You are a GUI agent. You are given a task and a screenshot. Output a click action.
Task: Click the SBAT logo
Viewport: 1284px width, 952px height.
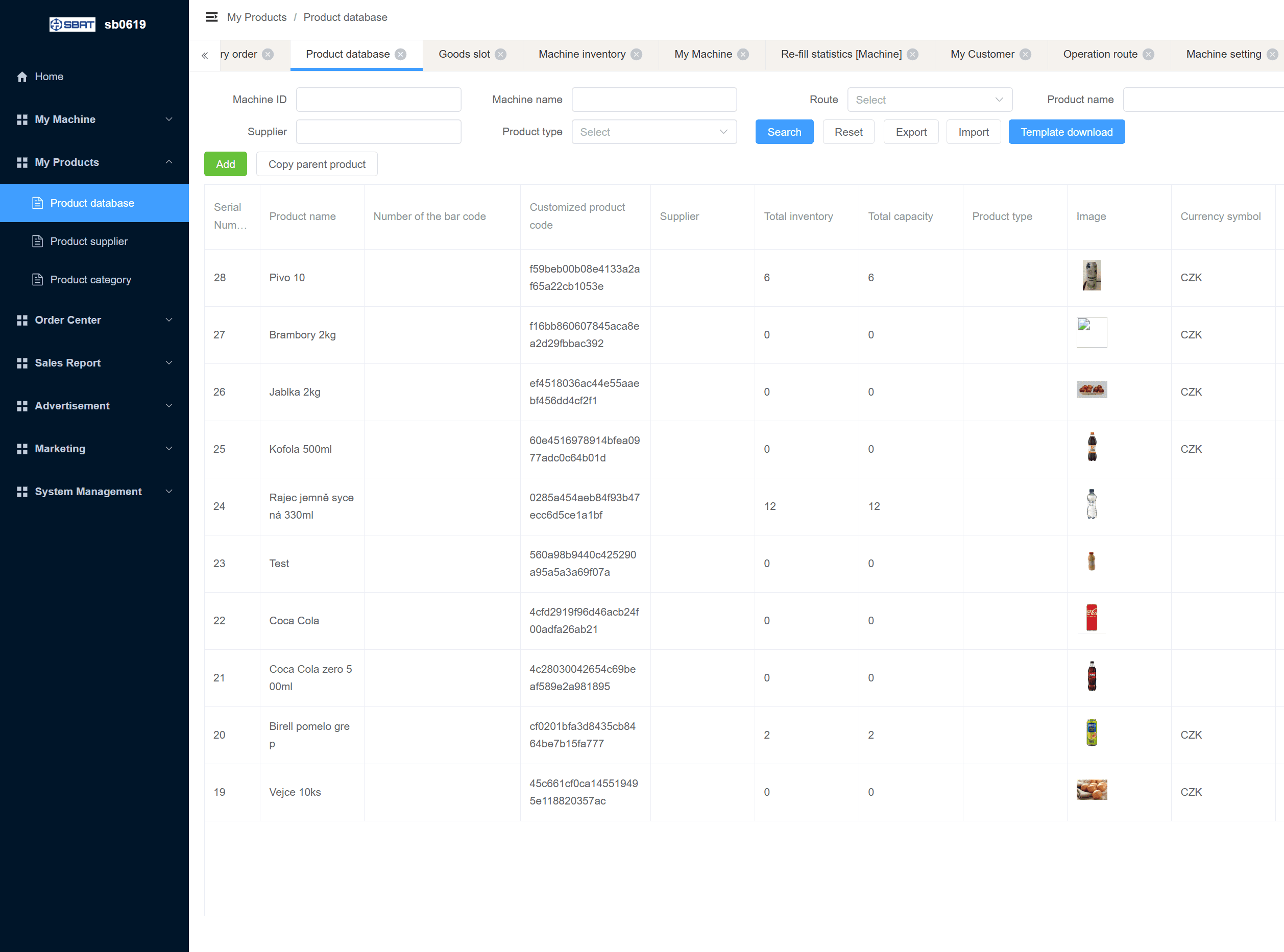coord(72,24)
